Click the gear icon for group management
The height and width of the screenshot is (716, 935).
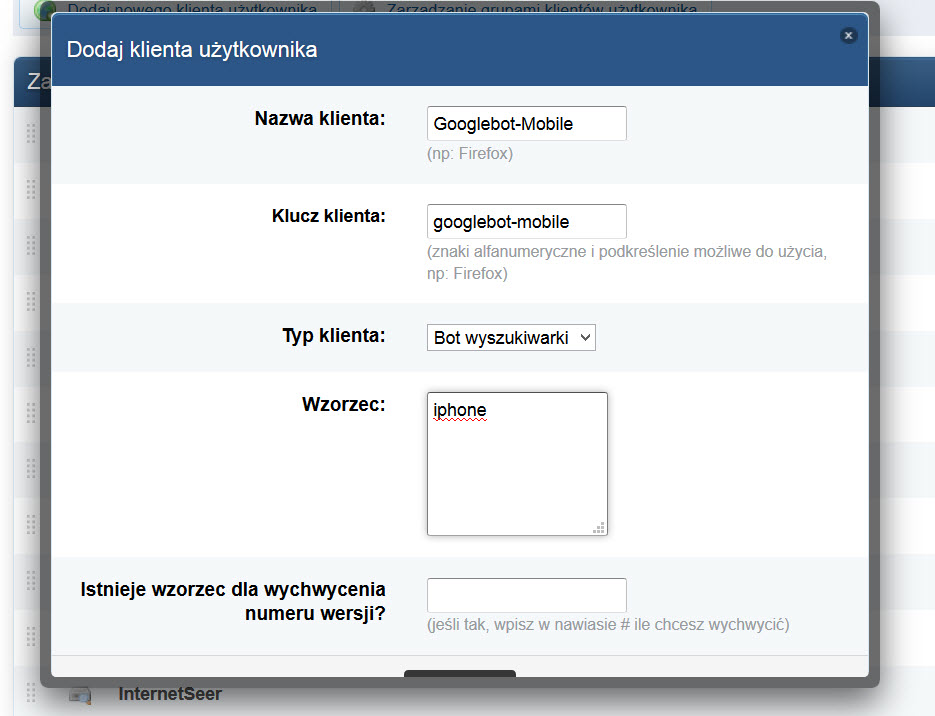tap(365, 9)
